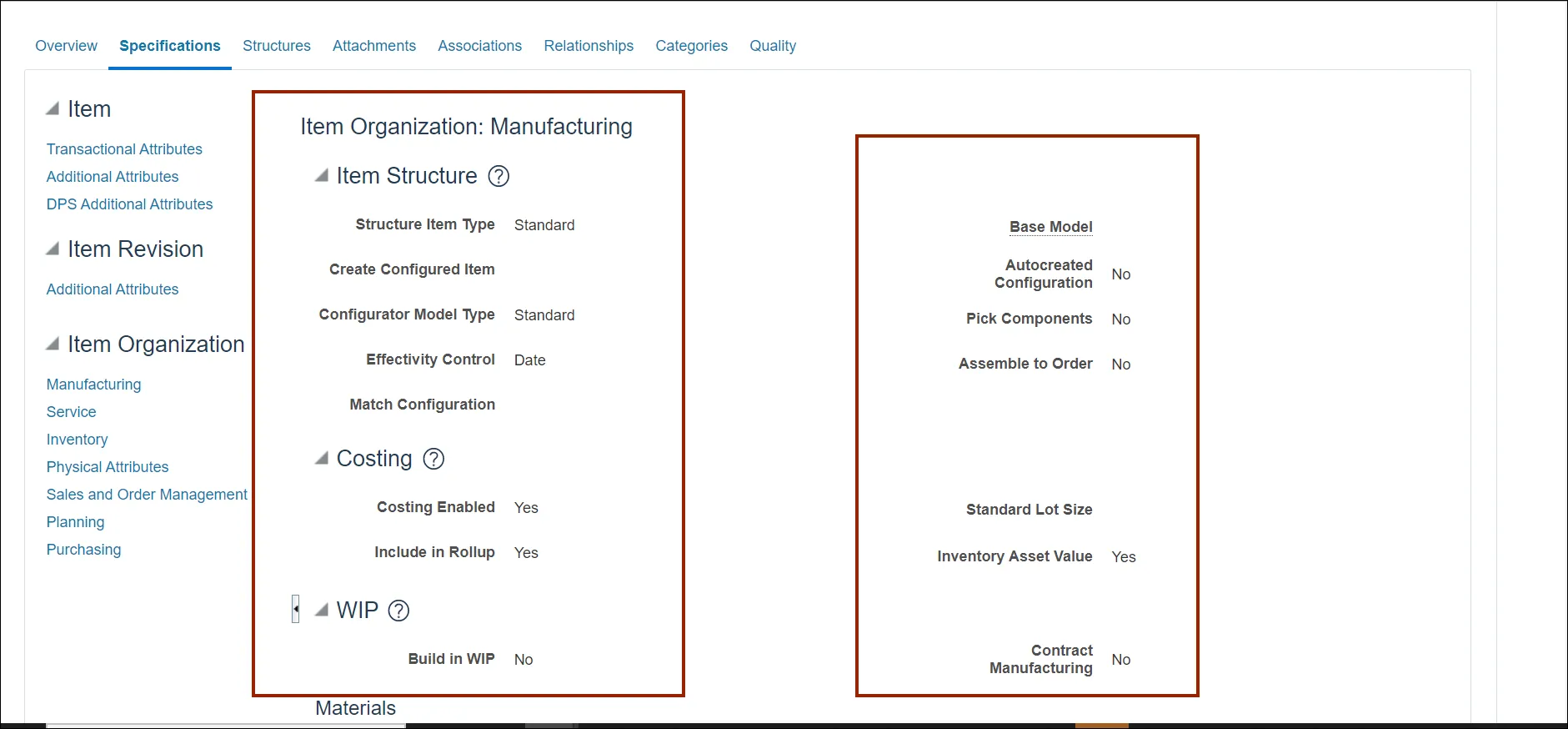Collapse the left navigation pane splitter arrow

[295, 609]
